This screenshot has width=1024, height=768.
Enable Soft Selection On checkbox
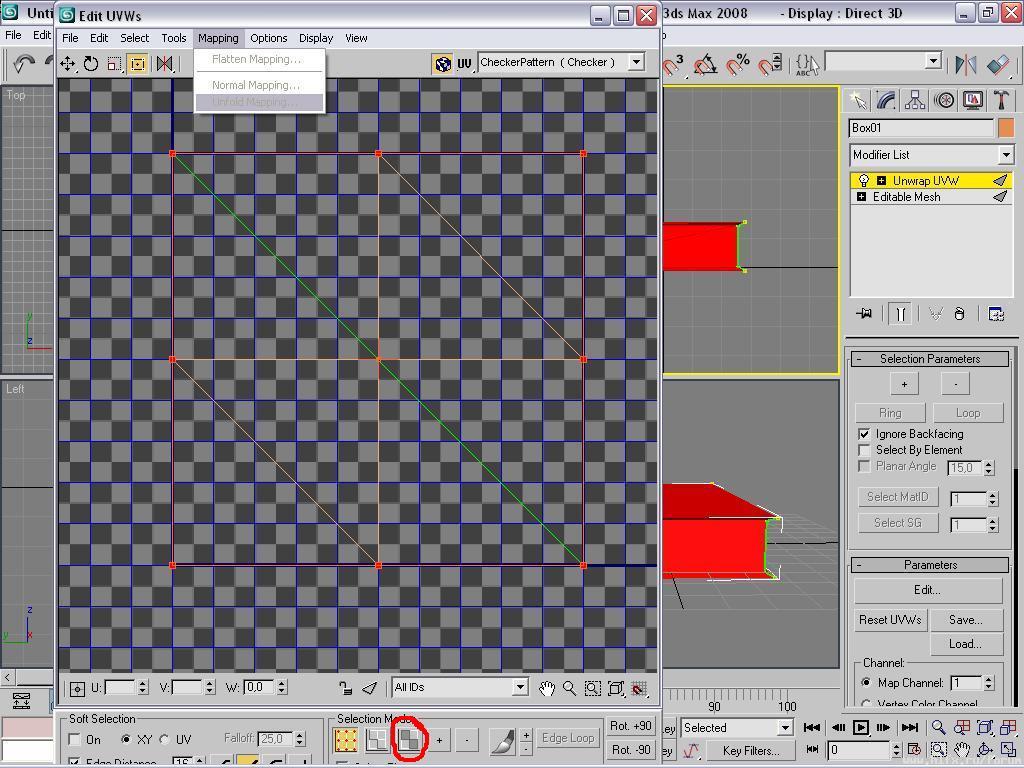(x=75, y=739)
